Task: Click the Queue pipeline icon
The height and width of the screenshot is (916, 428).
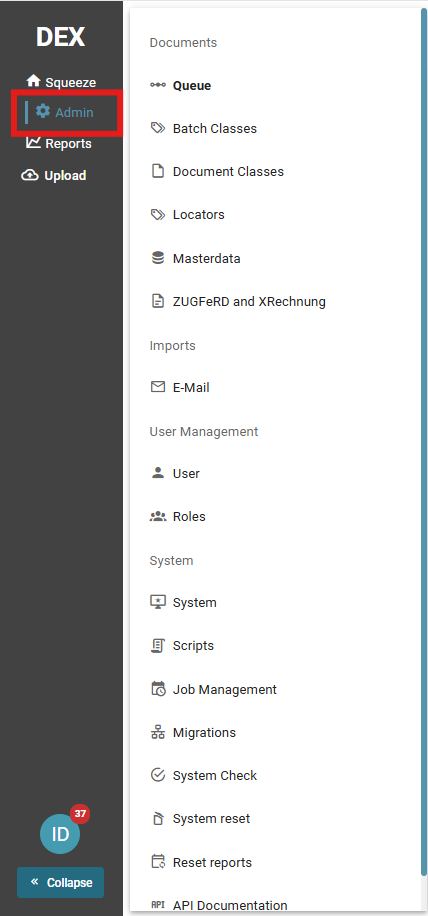Action: (158, 85)
